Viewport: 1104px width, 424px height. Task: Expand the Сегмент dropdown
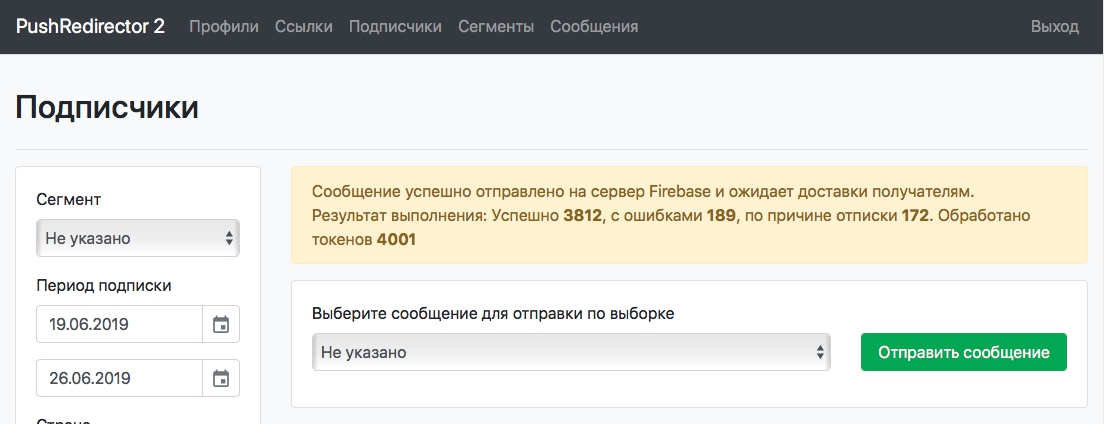pyautogui.click(x=138, y=238)
